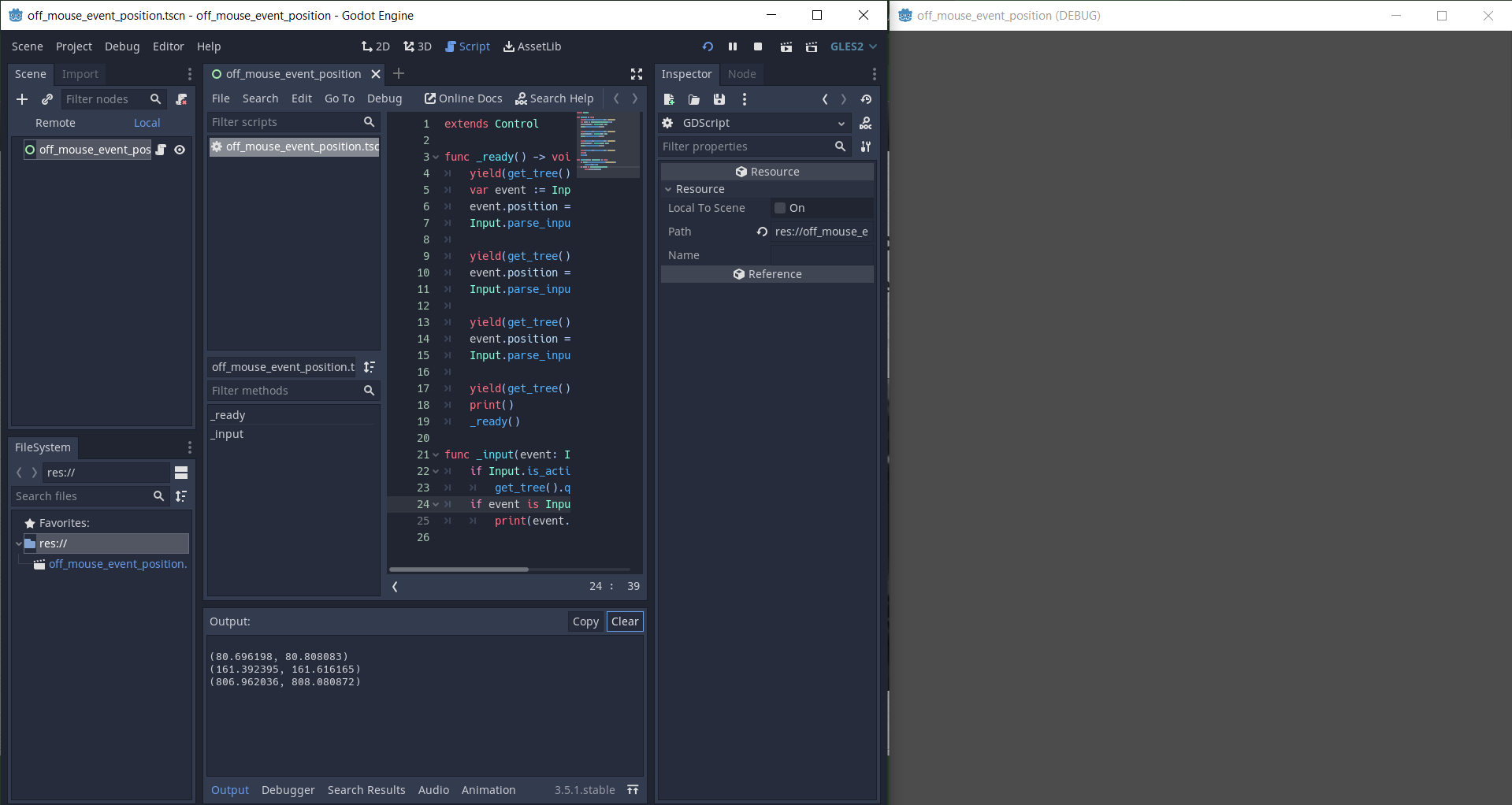Image resolution: width=1512 pixels, height=805 pixels.
Task: Fold the if block at line 24
Action: coord(436,504)
